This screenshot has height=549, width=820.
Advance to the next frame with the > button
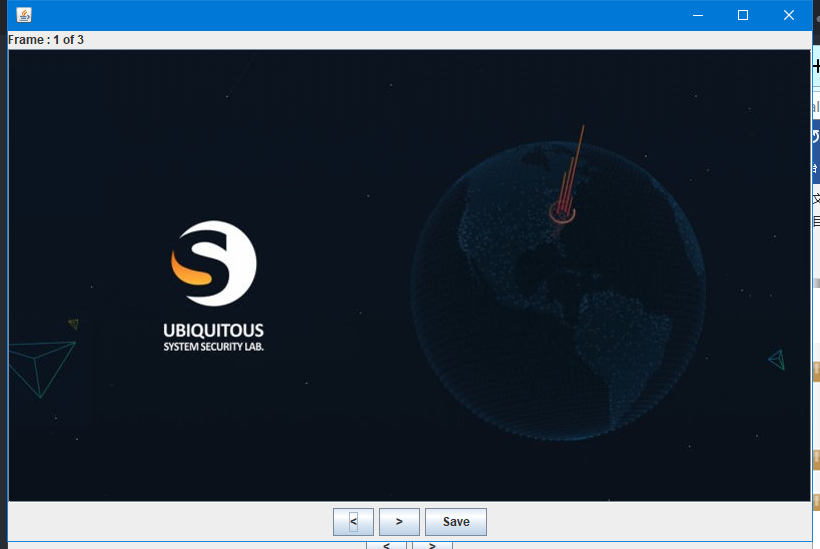(399, 522)
